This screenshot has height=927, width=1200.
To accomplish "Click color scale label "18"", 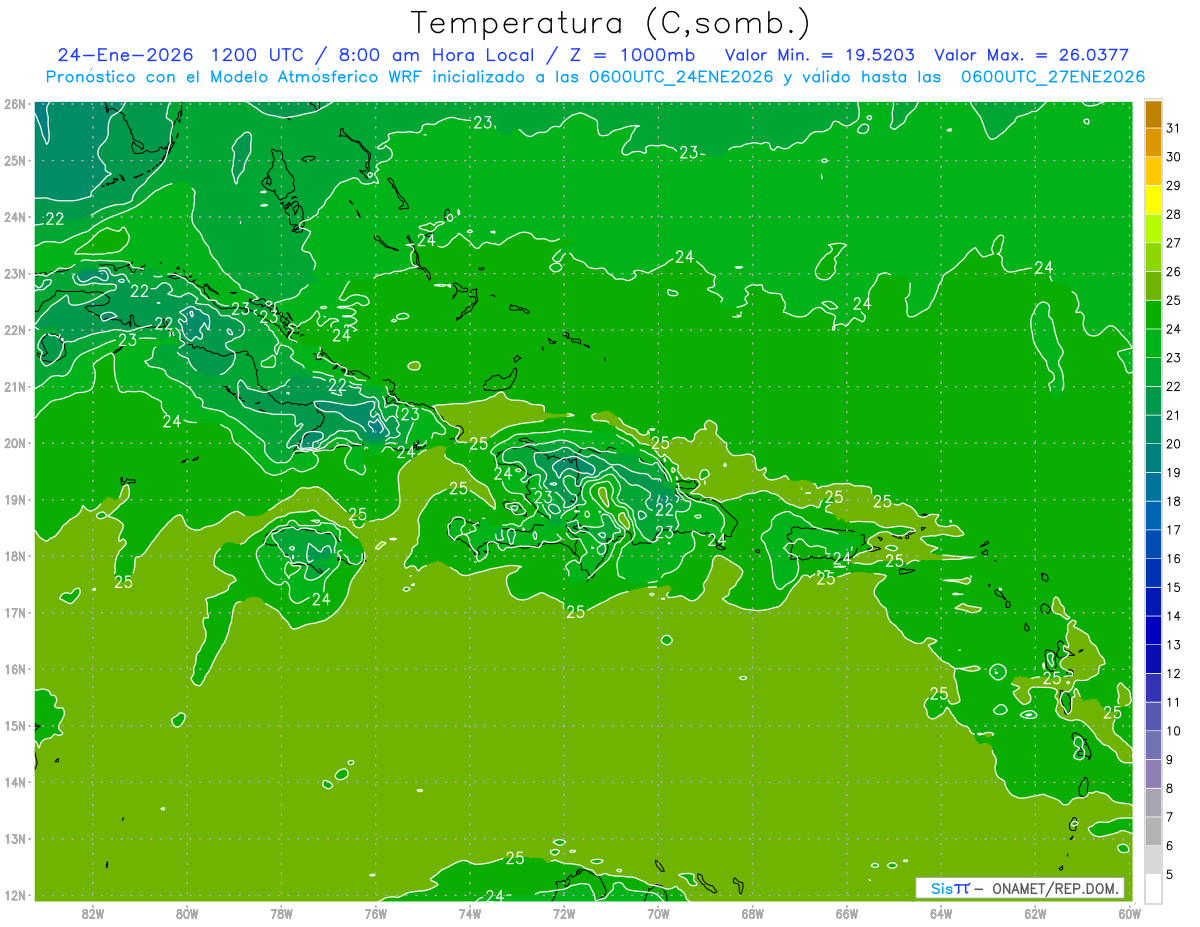I will (x=1173, y=501).
